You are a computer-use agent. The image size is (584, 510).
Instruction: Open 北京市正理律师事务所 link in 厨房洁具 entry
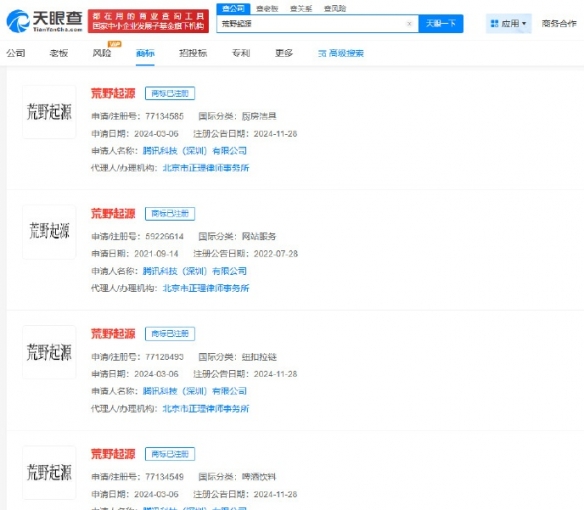(x=206, y=168)
